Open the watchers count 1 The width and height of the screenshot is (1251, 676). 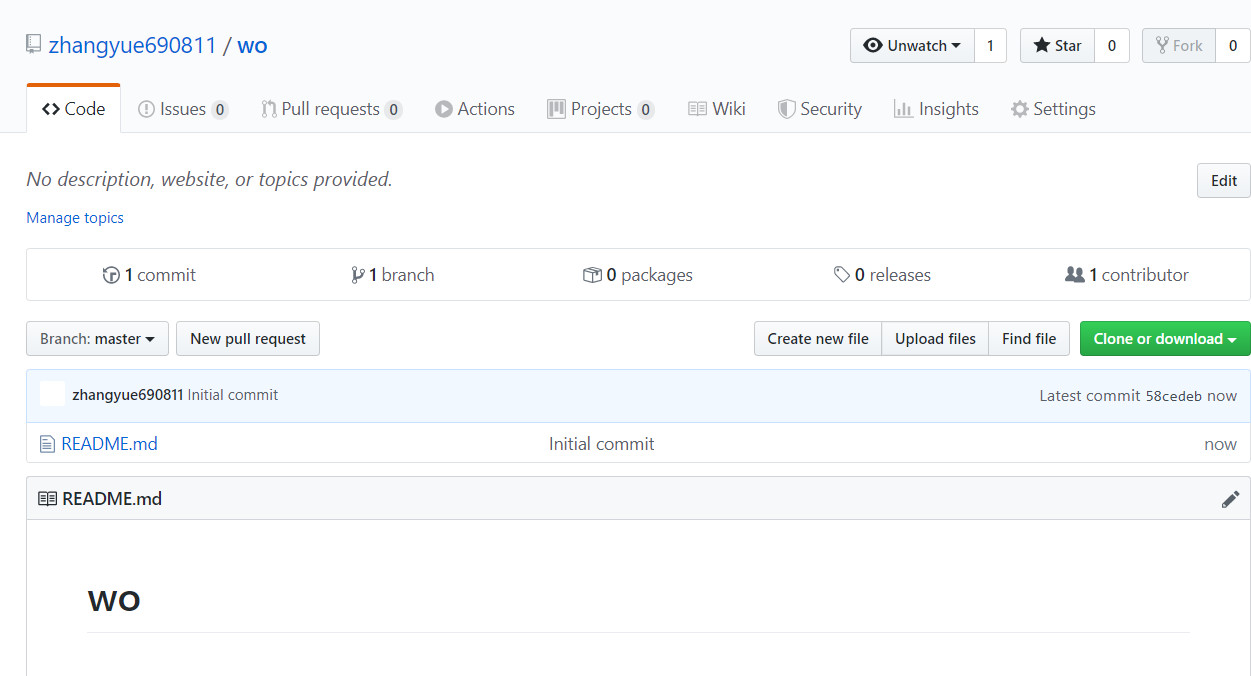click(990, 46)
